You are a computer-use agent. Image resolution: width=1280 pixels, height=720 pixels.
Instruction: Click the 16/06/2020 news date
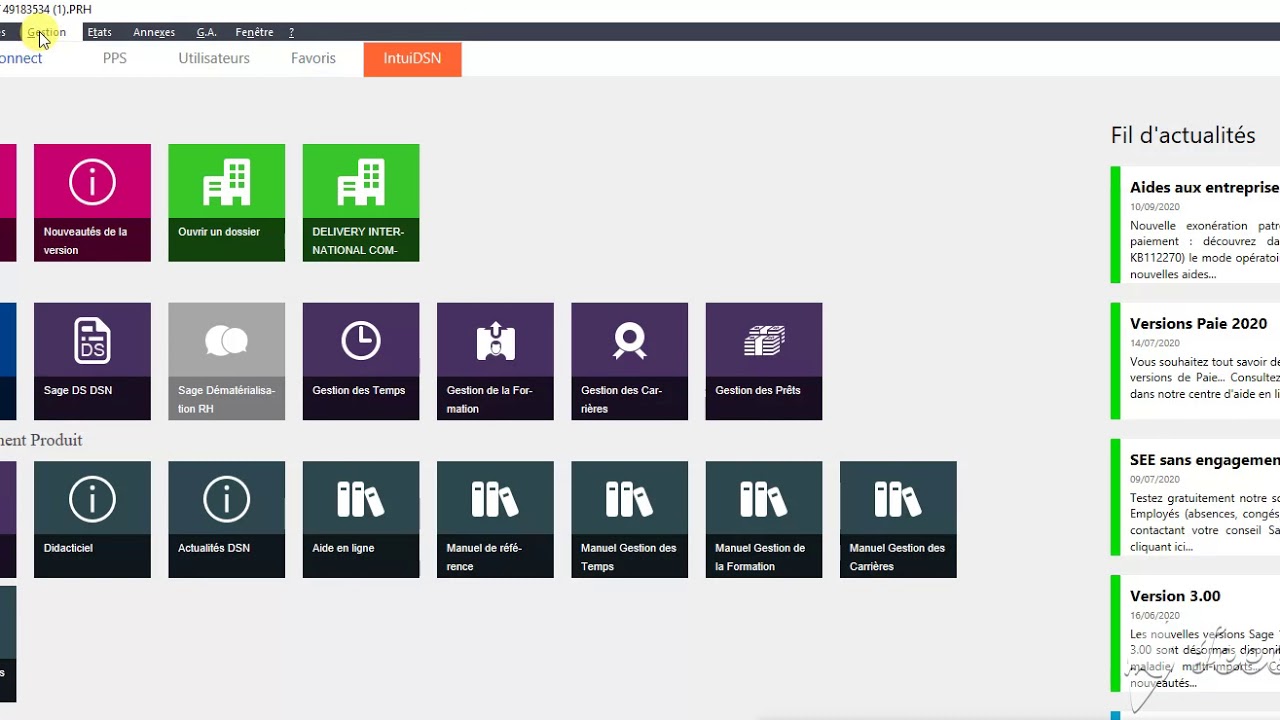pyautogui.click(x=1155, y=616)
